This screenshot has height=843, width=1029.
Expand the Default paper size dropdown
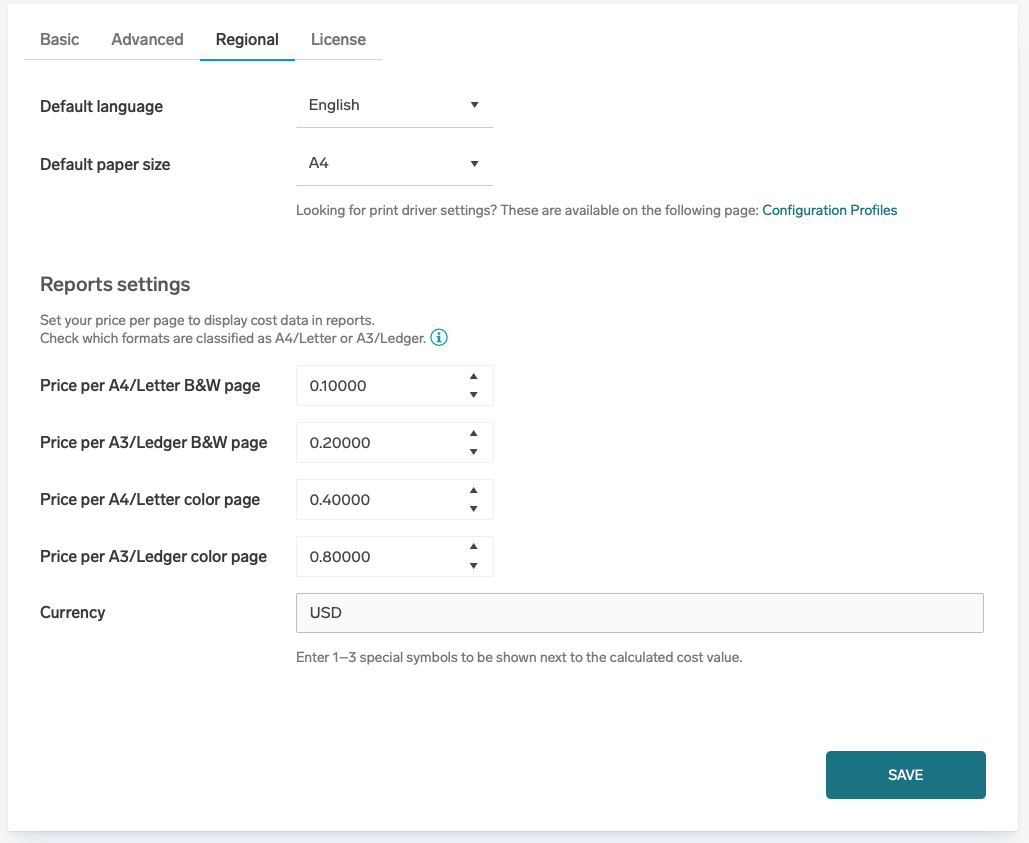point(394,164)
